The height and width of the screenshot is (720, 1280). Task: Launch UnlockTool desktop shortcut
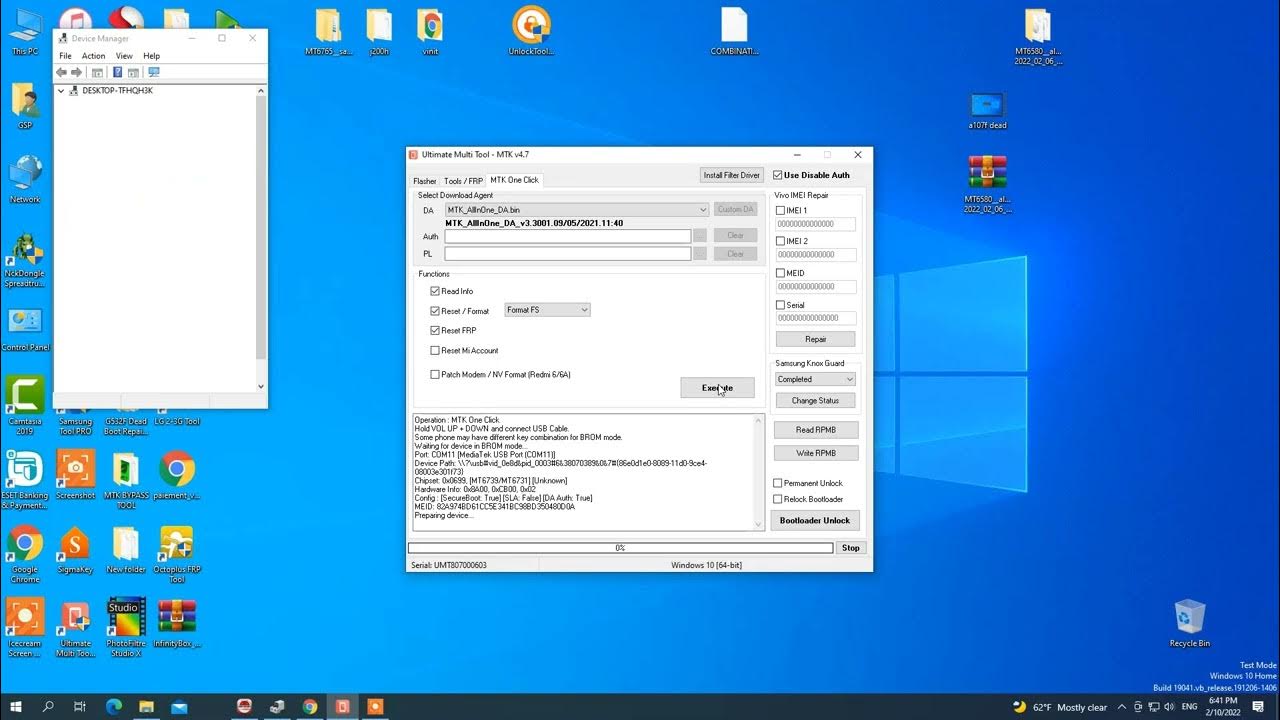tap(531, 31)
